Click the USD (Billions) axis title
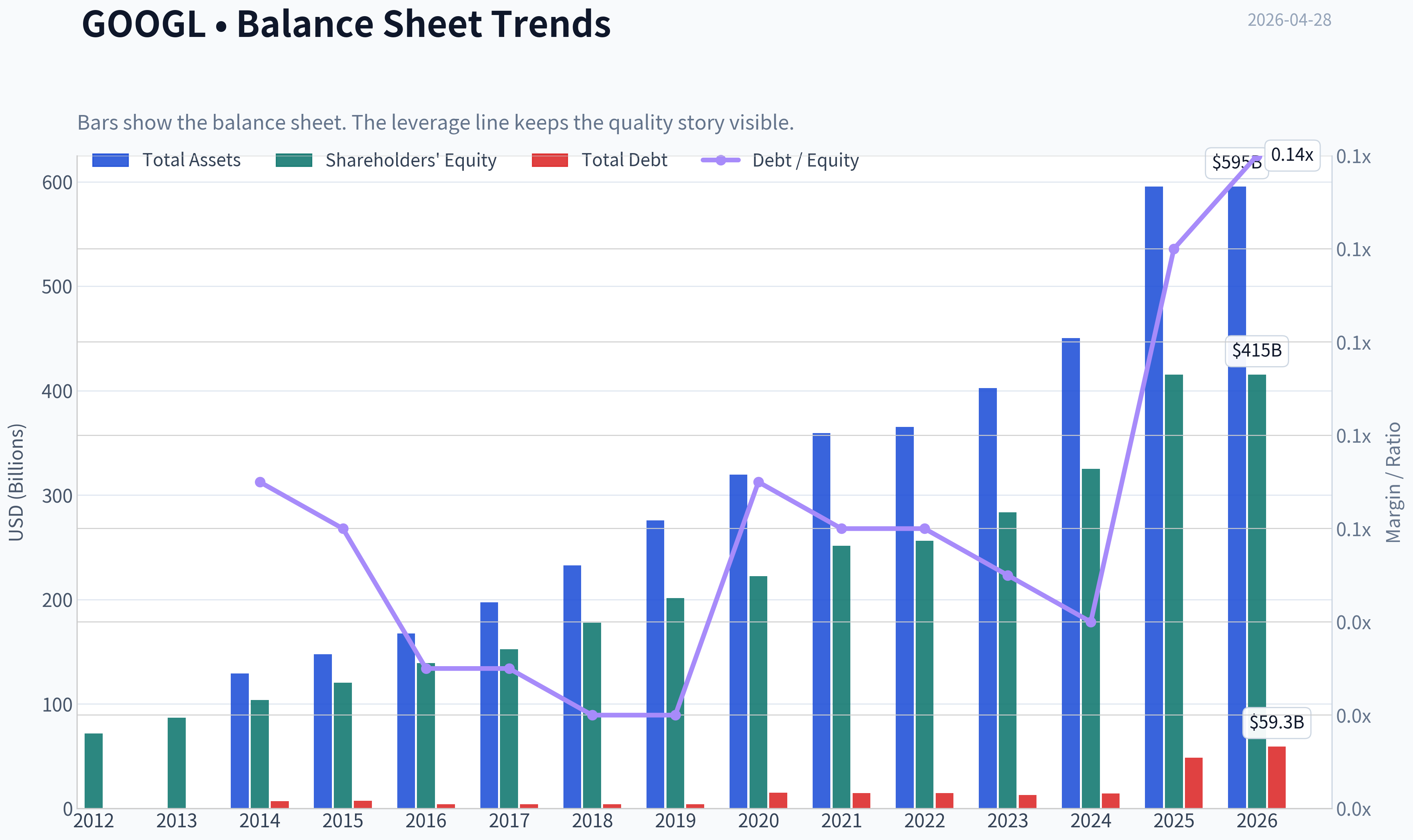Viewport: 1413px width, 840px height. pyautogui.click(x=17, y=482)
